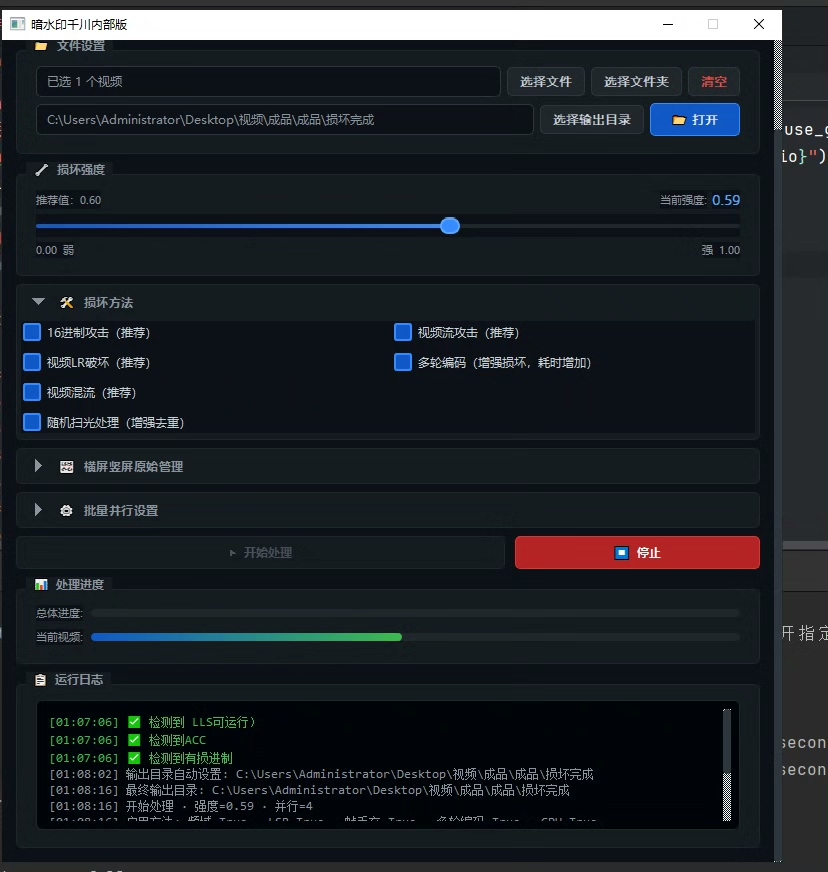Click the red 清空 button

tap(714, 82)
